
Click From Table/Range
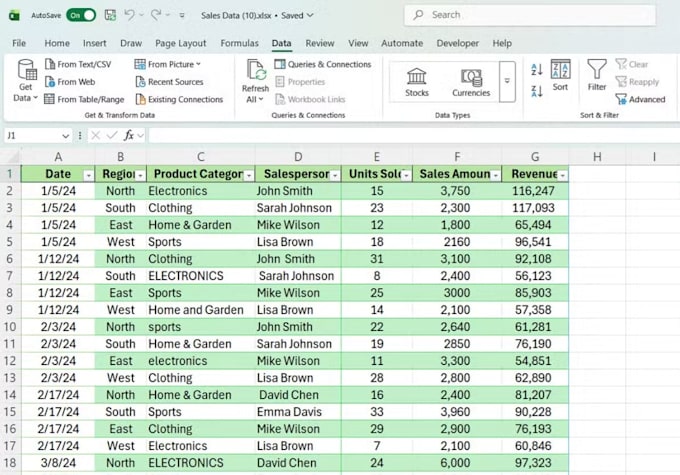(84, 99)
